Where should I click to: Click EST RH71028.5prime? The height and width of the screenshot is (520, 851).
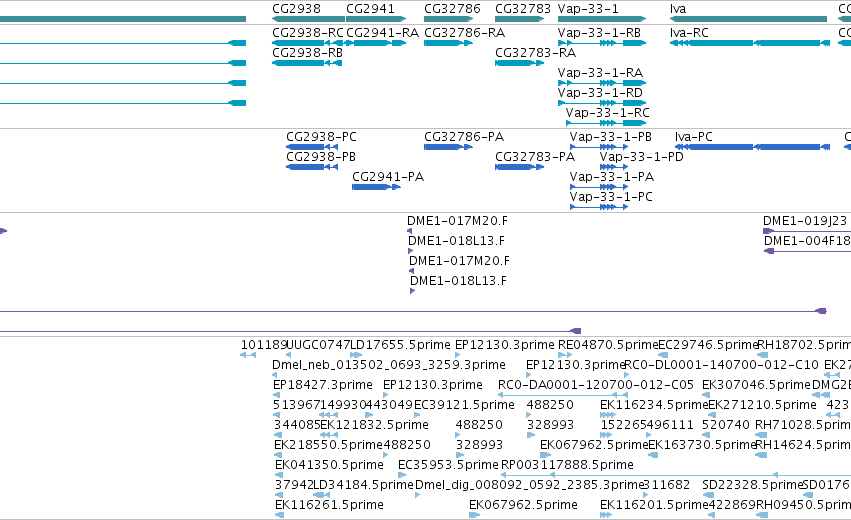pyautogui.click(x=803, y=425)
